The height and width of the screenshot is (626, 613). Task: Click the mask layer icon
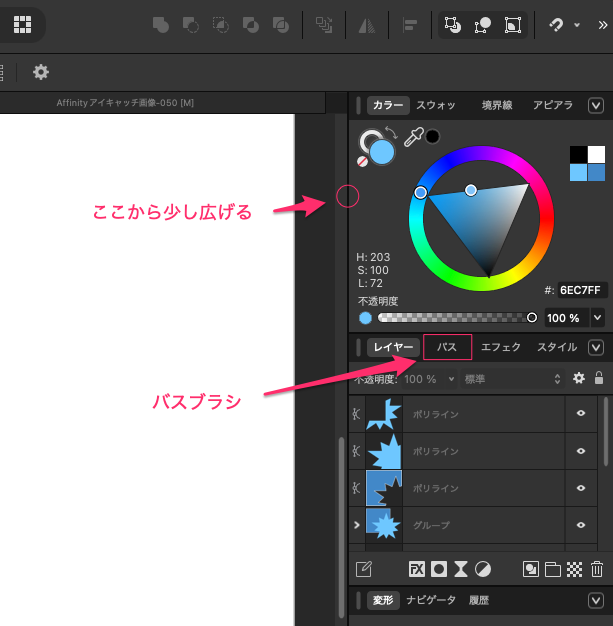coord(439,570)
